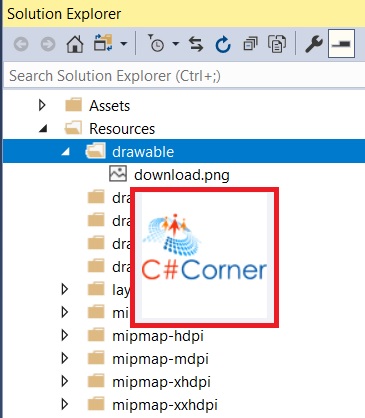
Task: Select the mipmap-mdpi folder
Action: click(160, 359)
